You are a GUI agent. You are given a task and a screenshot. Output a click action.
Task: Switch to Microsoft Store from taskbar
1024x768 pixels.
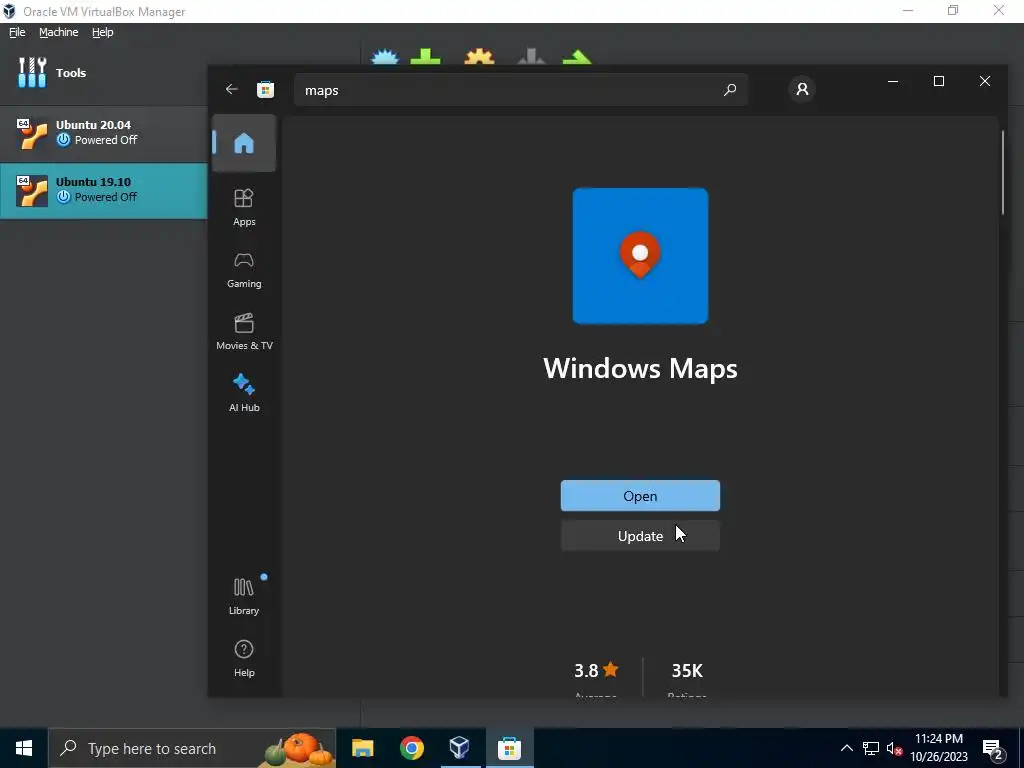point(509,748)
